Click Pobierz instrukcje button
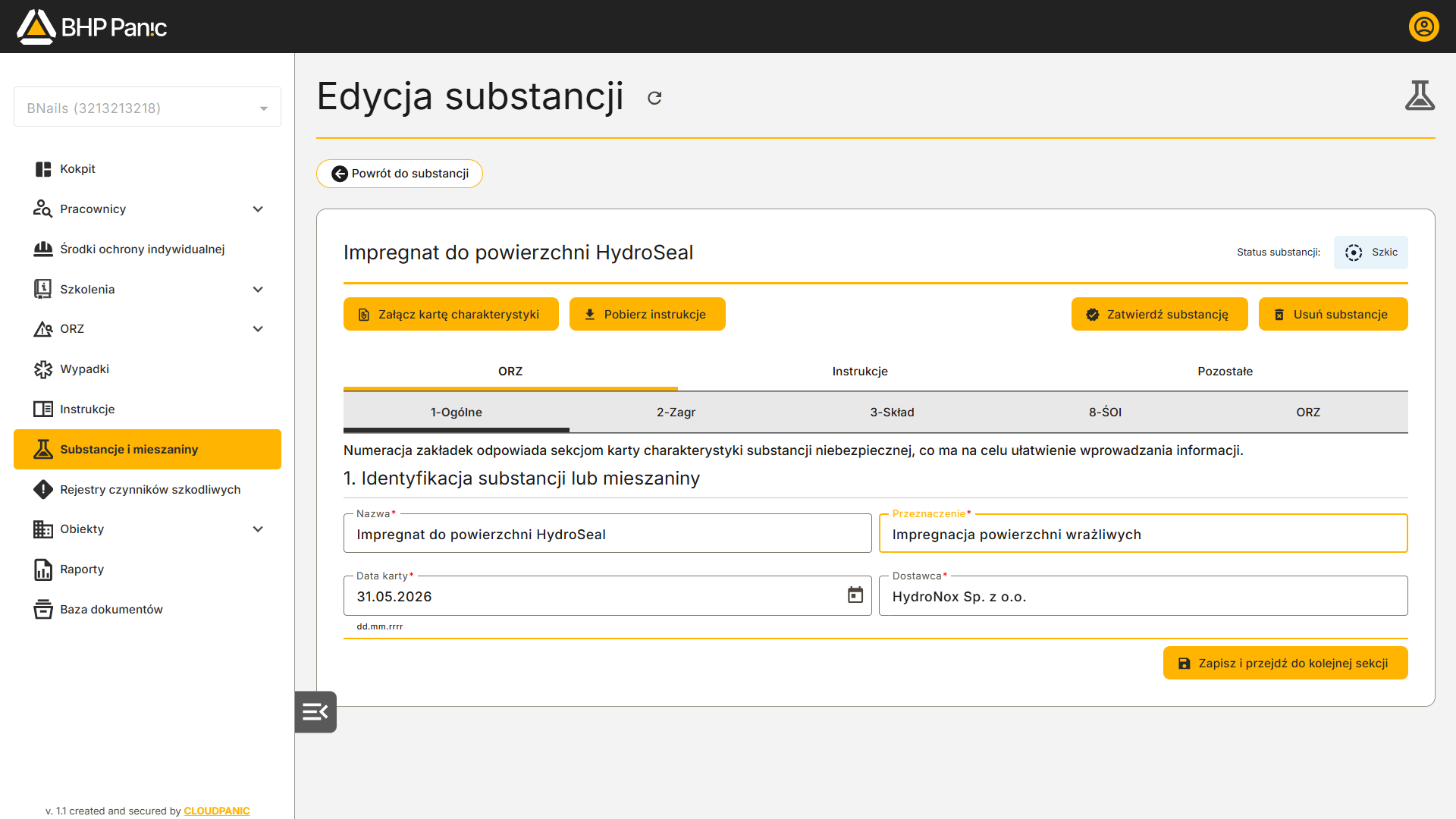Viewport: 1456px width, 819px height. [647, 314]
